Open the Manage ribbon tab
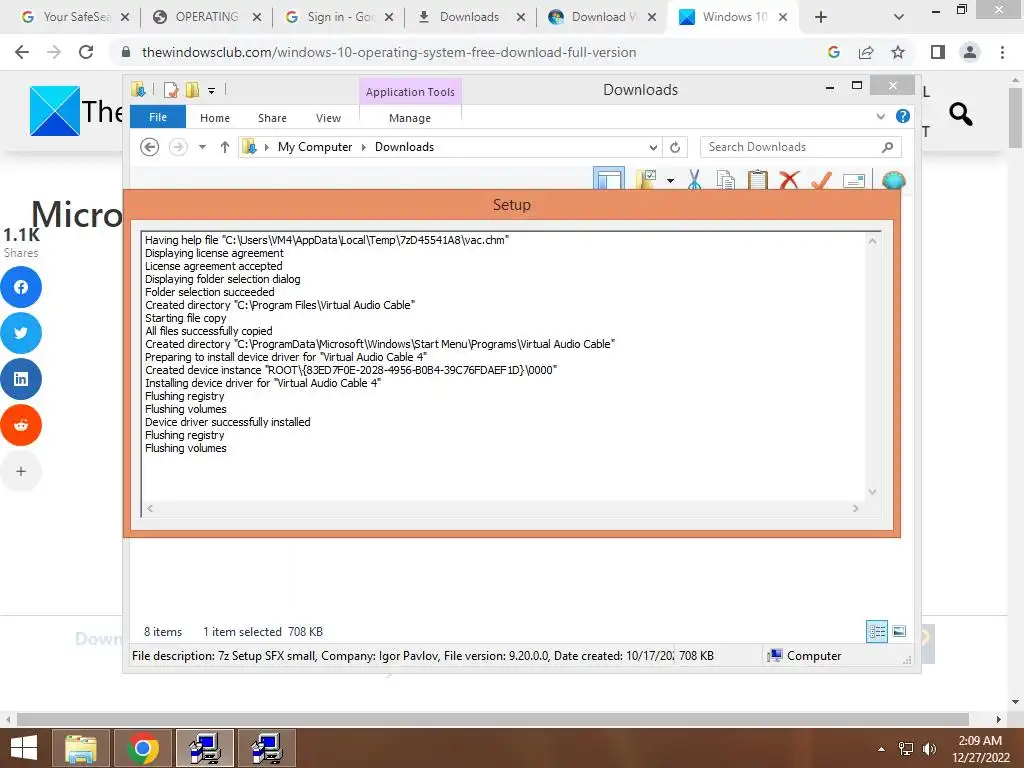Image resolution: width=1024 pixels, height=768 pixels. (x=410, y=118)
